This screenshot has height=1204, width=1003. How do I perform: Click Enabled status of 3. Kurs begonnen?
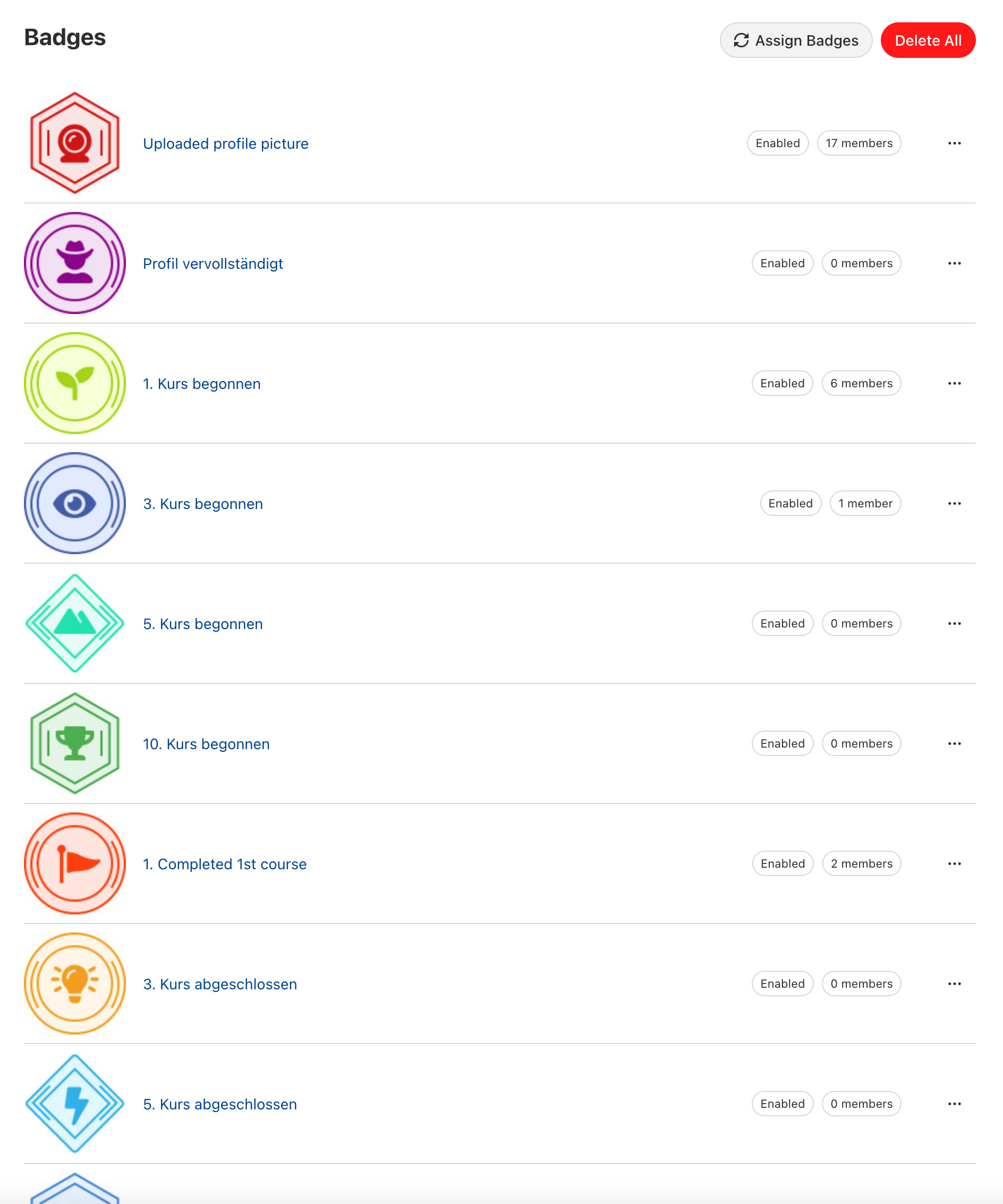click(790, 503)
